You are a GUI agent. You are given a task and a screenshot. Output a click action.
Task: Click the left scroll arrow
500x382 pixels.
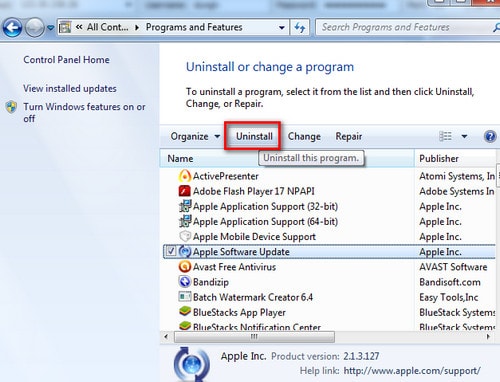coord(166,337)
